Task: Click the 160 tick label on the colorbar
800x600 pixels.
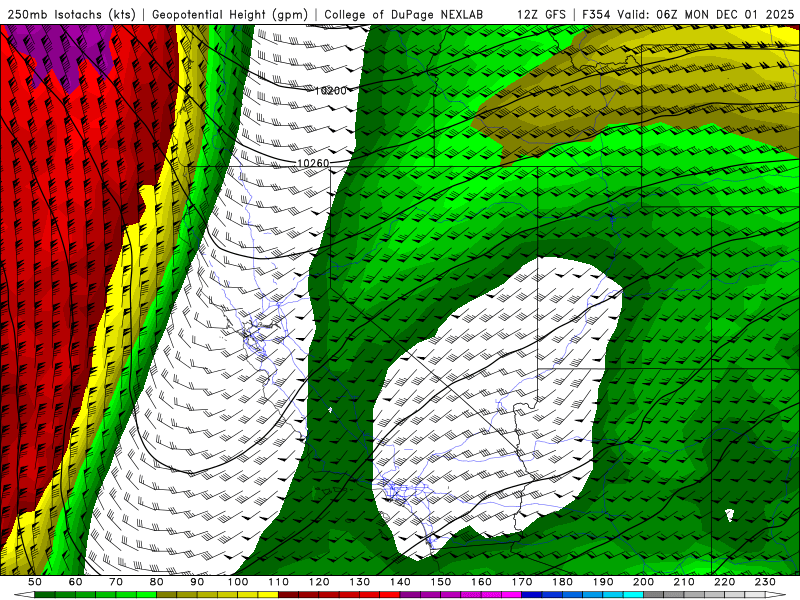Action: click(481, 582)
